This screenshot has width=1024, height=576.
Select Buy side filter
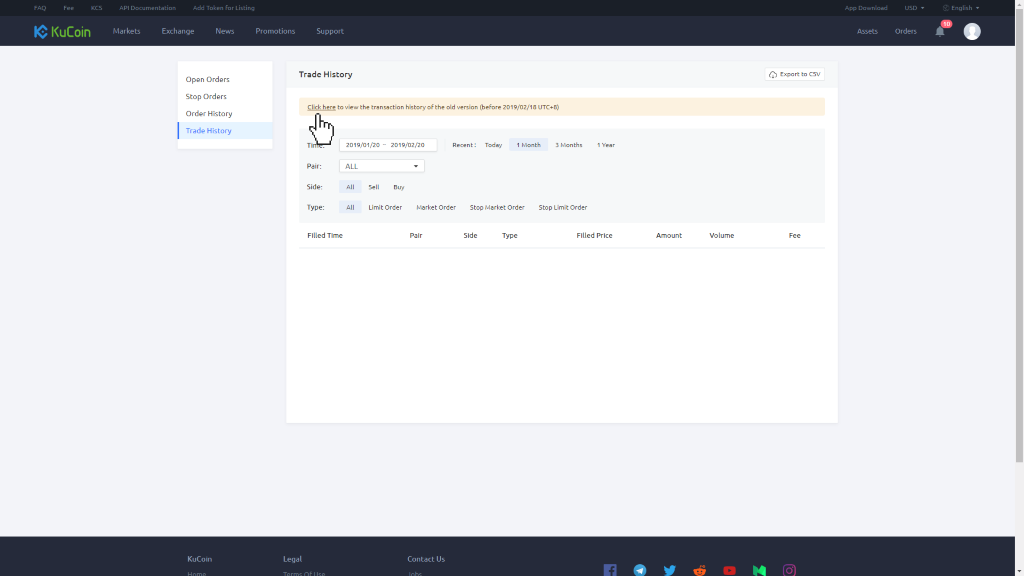(398, 187)
